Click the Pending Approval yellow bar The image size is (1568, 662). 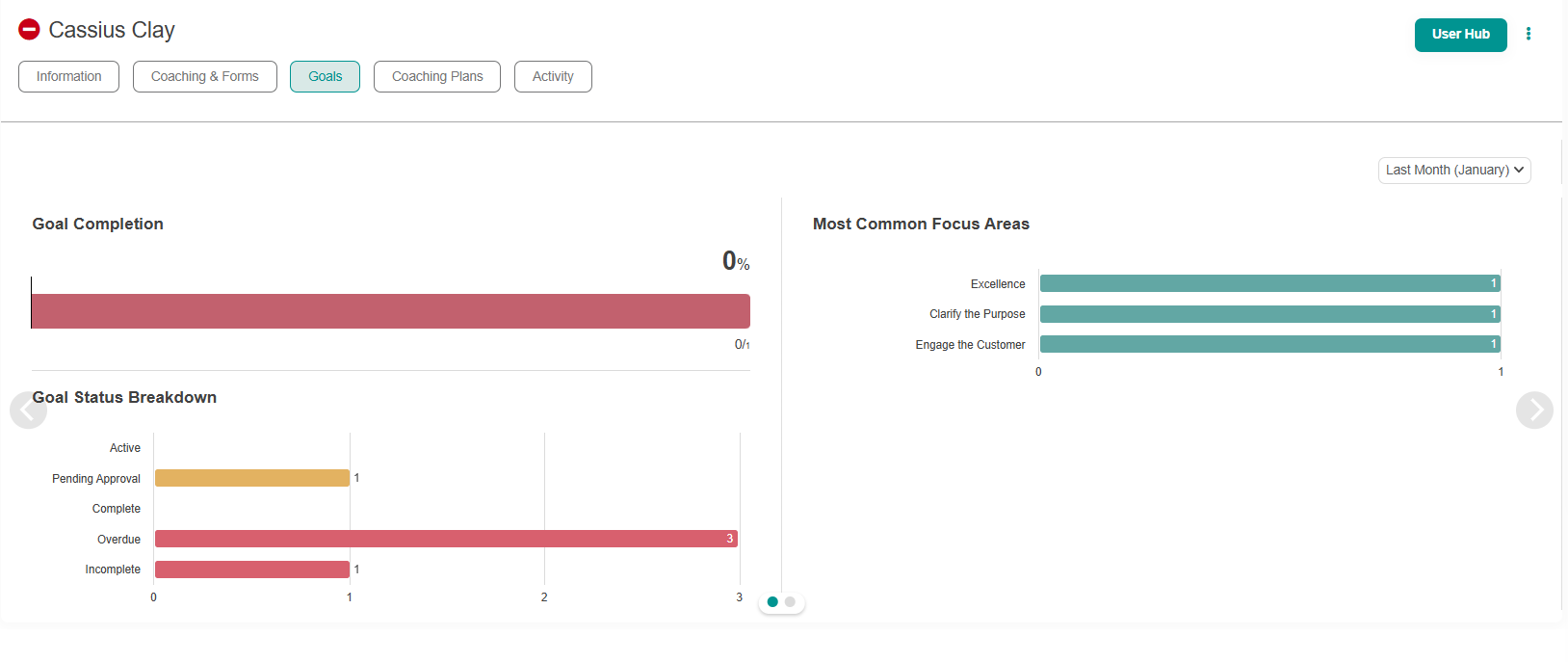(x=252, y=478)
